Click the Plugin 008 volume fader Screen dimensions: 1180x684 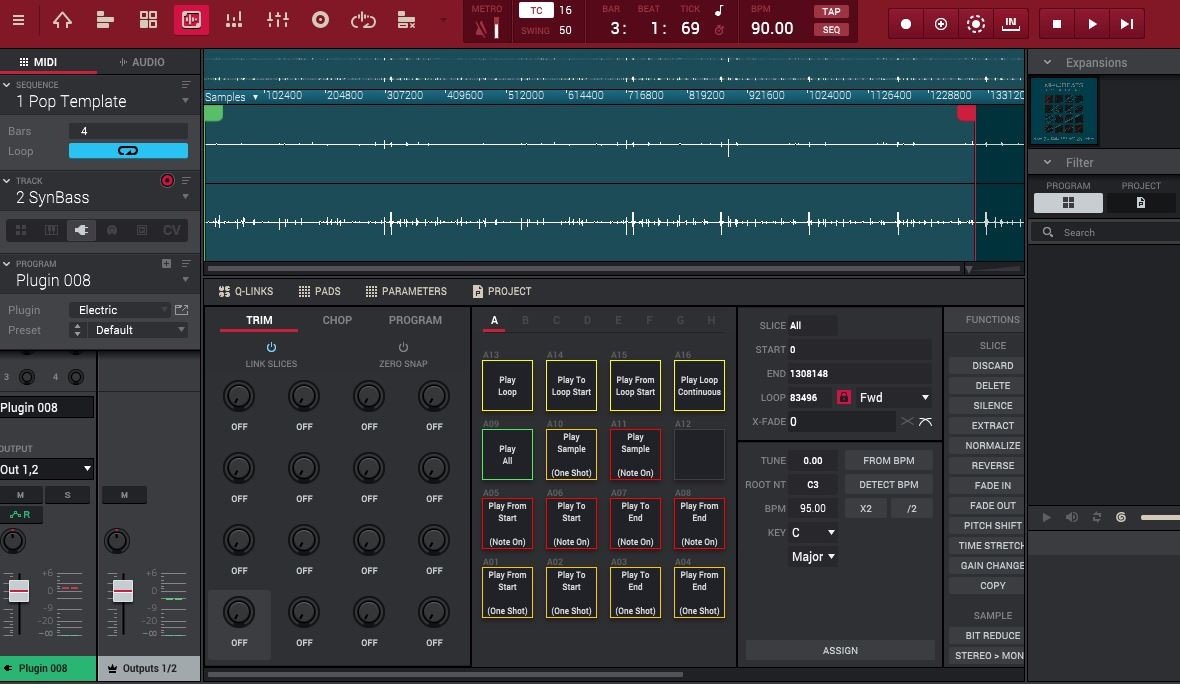tap(19, 591)
